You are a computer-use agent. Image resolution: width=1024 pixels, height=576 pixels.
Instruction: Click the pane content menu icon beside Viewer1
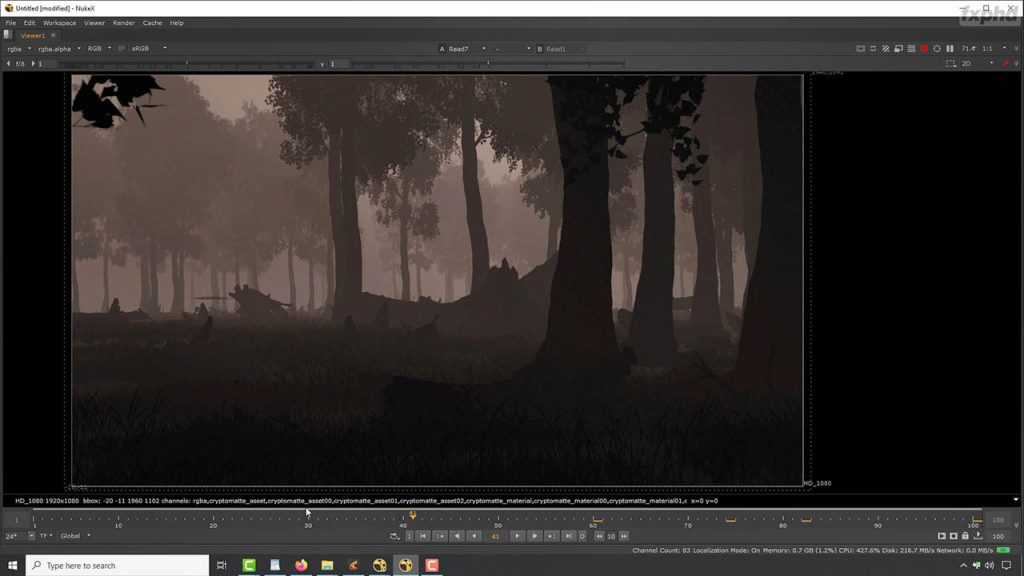(7, 35)
